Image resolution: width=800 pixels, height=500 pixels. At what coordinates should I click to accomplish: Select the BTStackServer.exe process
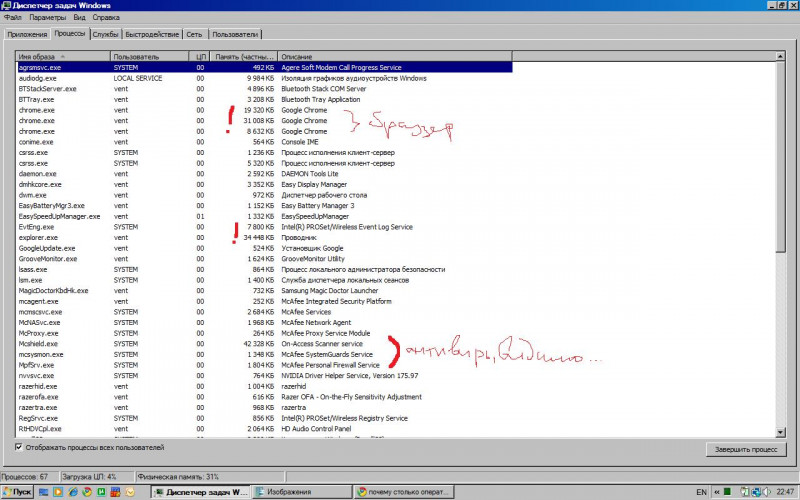pyautogui.click(x=264, y=89)
